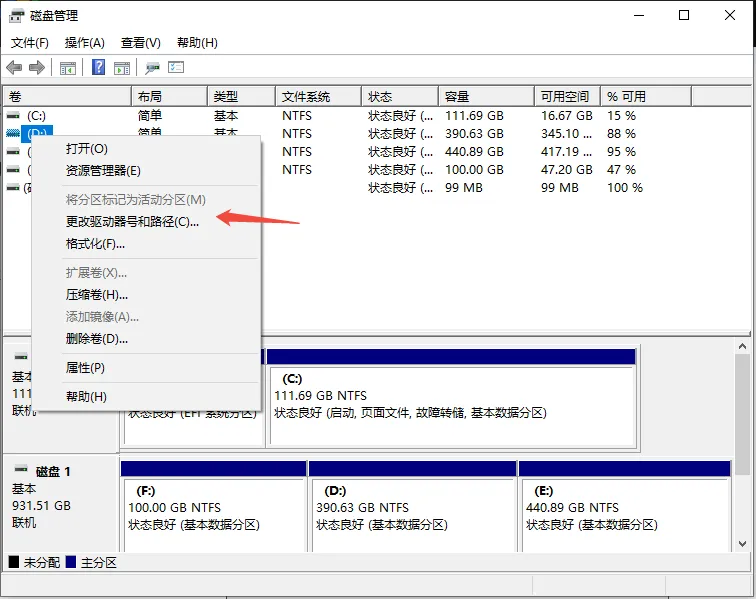The image size is (756, 599).
Task: Click the rescan disks toolbar icon
Action: click(x=152, y=68)
